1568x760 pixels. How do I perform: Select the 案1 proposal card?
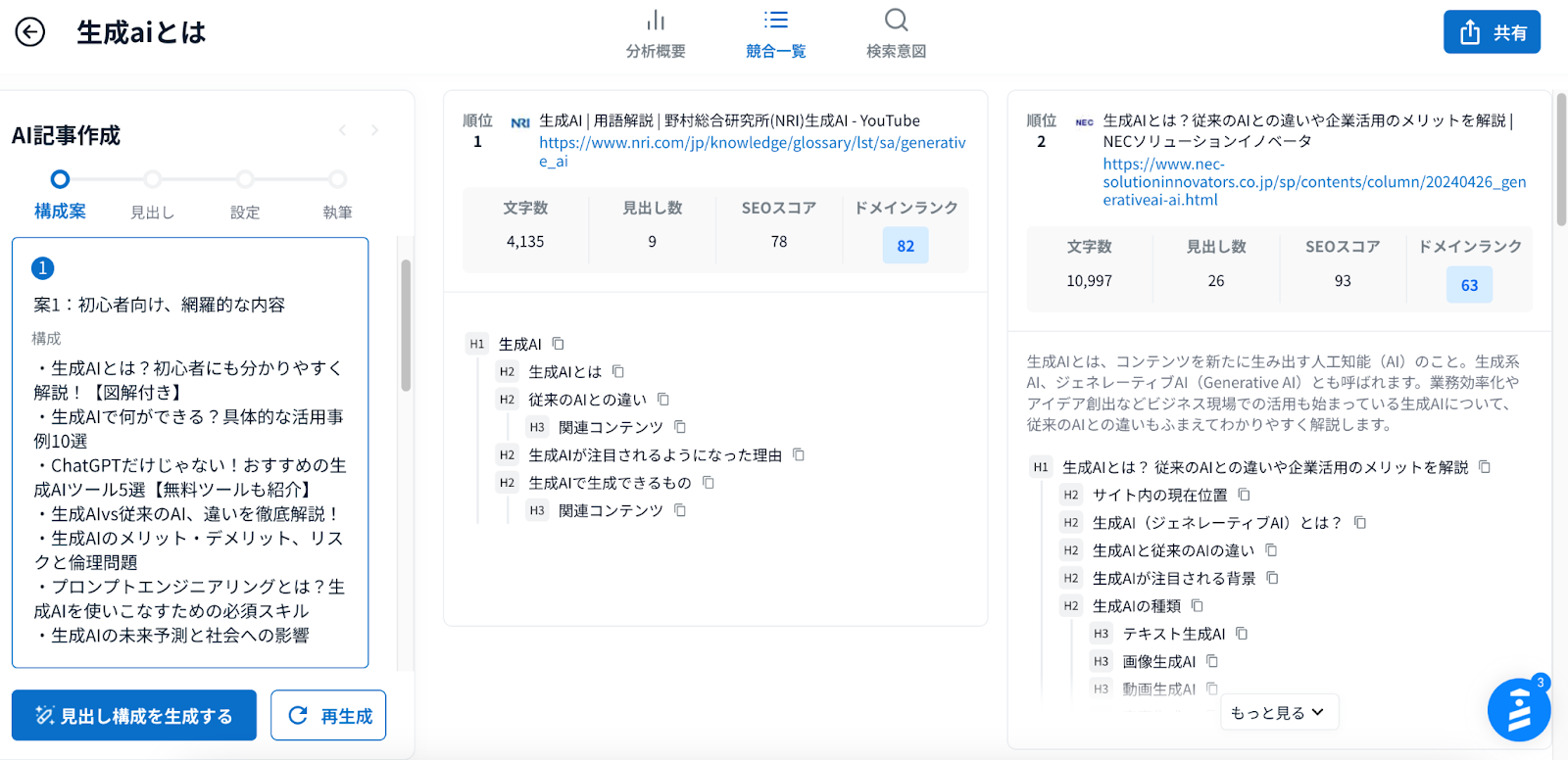190,452
